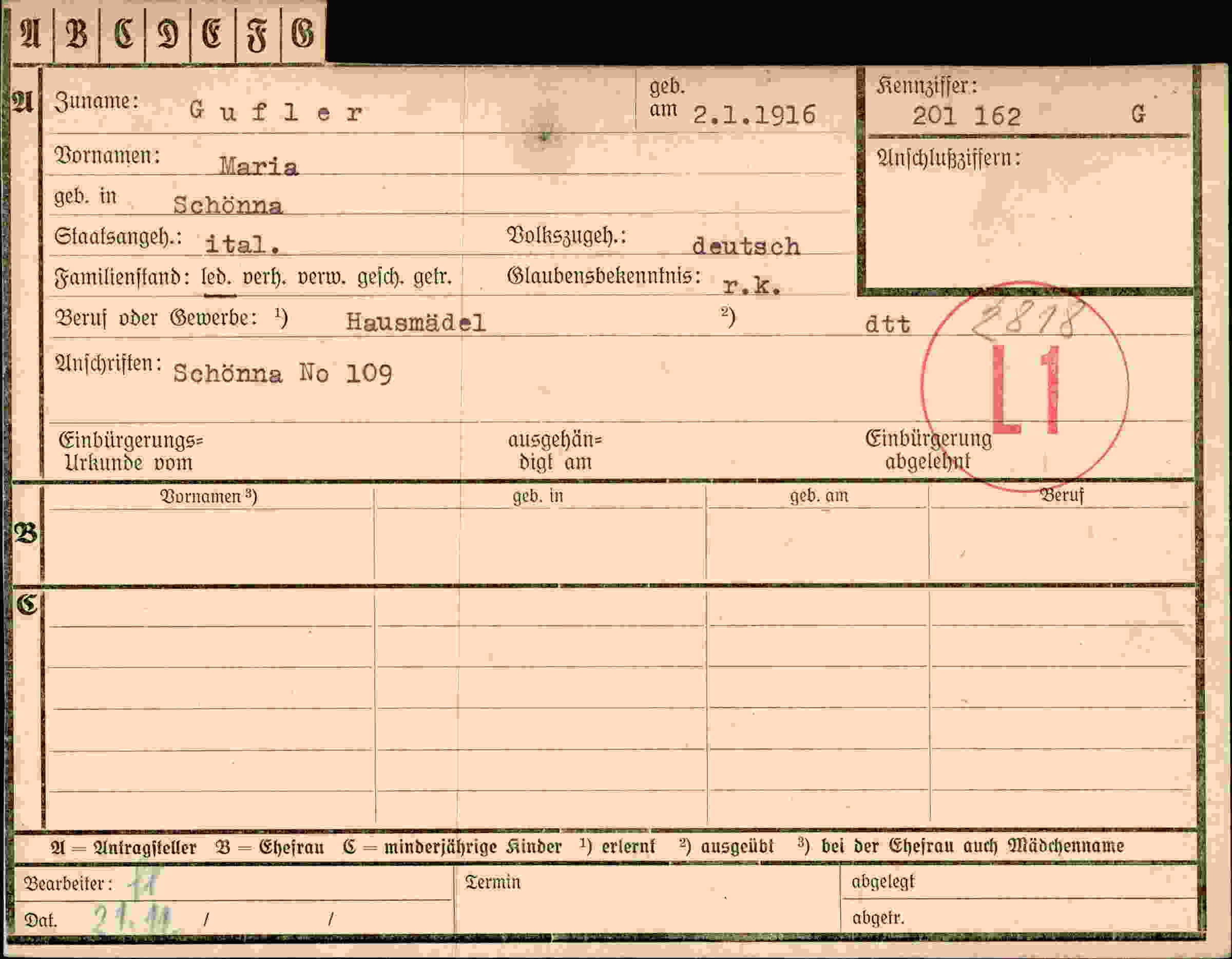Click the 'Termin' label
This screenshot has width=1232, height=959.
[x=492, y=883]
